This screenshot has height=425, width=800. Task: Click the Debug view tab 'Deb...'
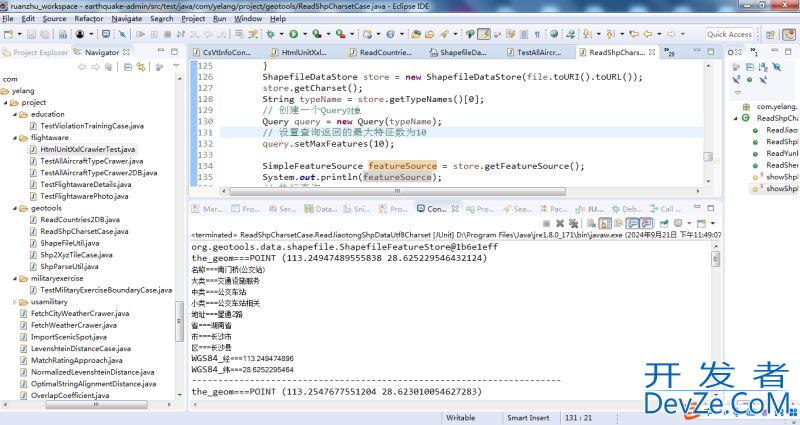[628, 209]
